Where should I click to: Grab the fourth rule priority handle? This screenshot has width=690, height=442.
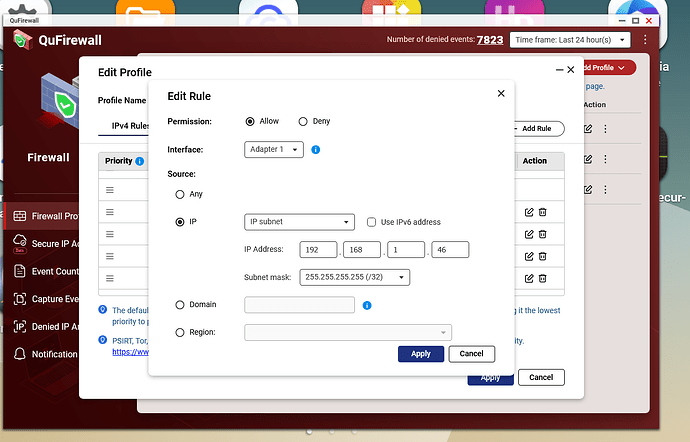click(x=110, y=256)
